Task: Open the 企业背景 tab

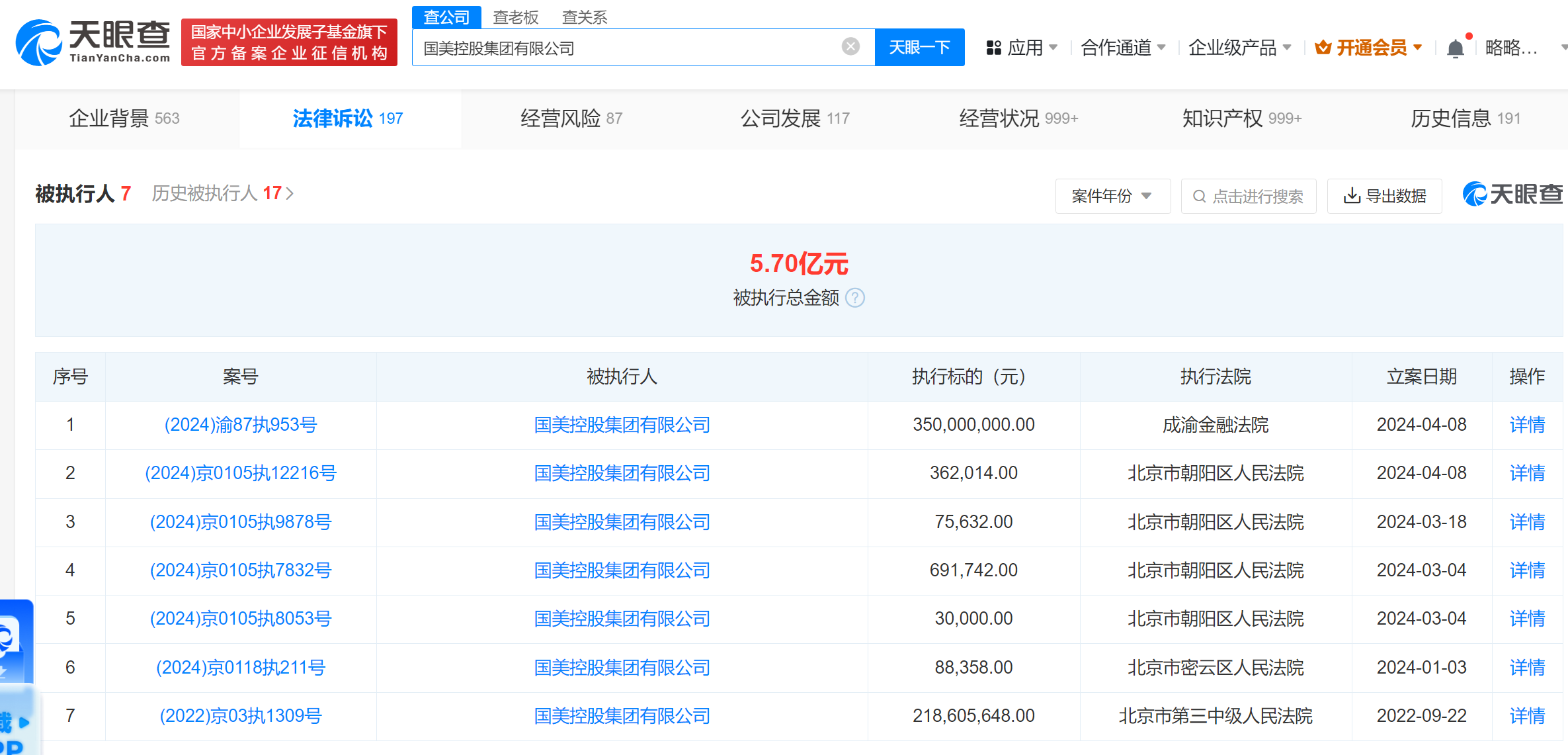Action: click(124, 118)
